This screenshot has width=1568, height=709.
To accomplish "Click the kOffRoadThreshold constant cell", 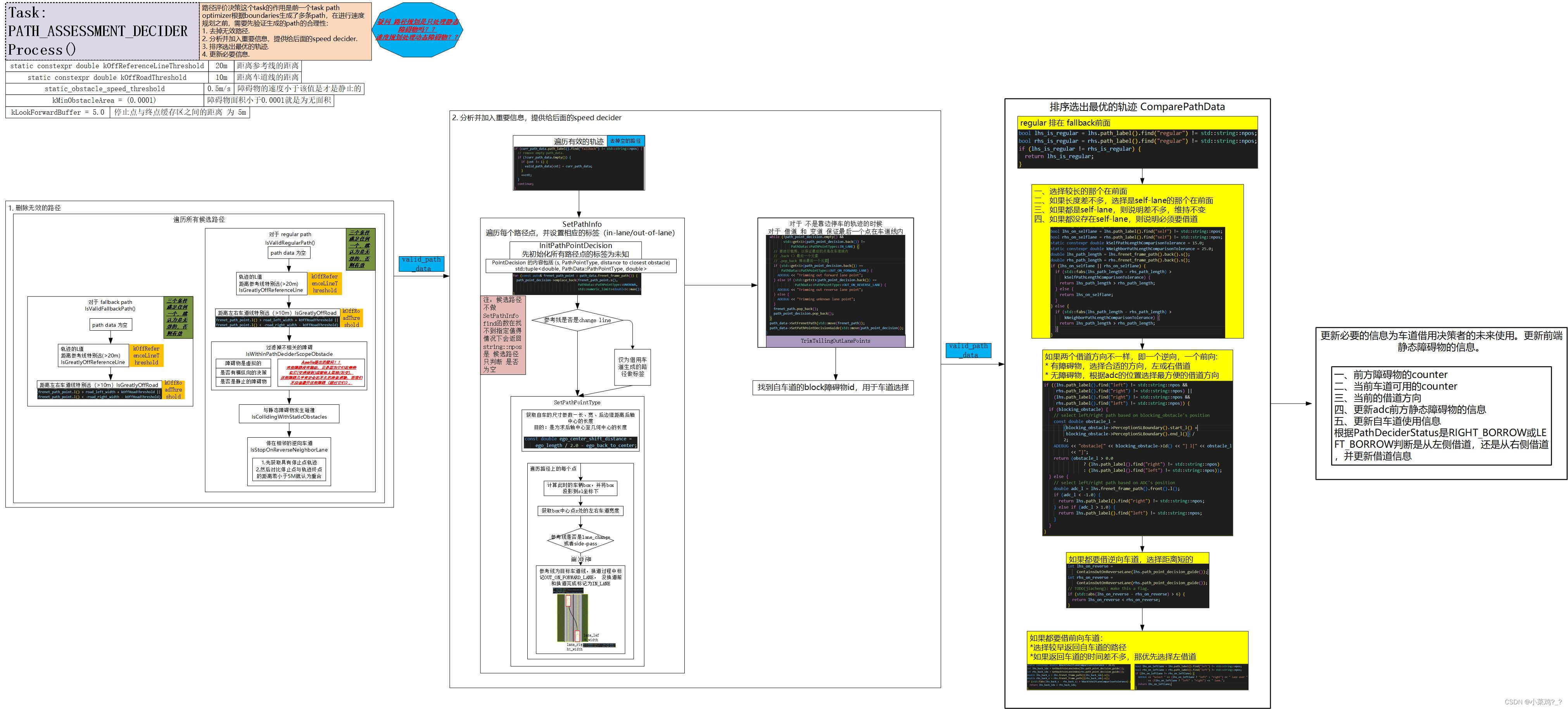I will coord(107,77).
